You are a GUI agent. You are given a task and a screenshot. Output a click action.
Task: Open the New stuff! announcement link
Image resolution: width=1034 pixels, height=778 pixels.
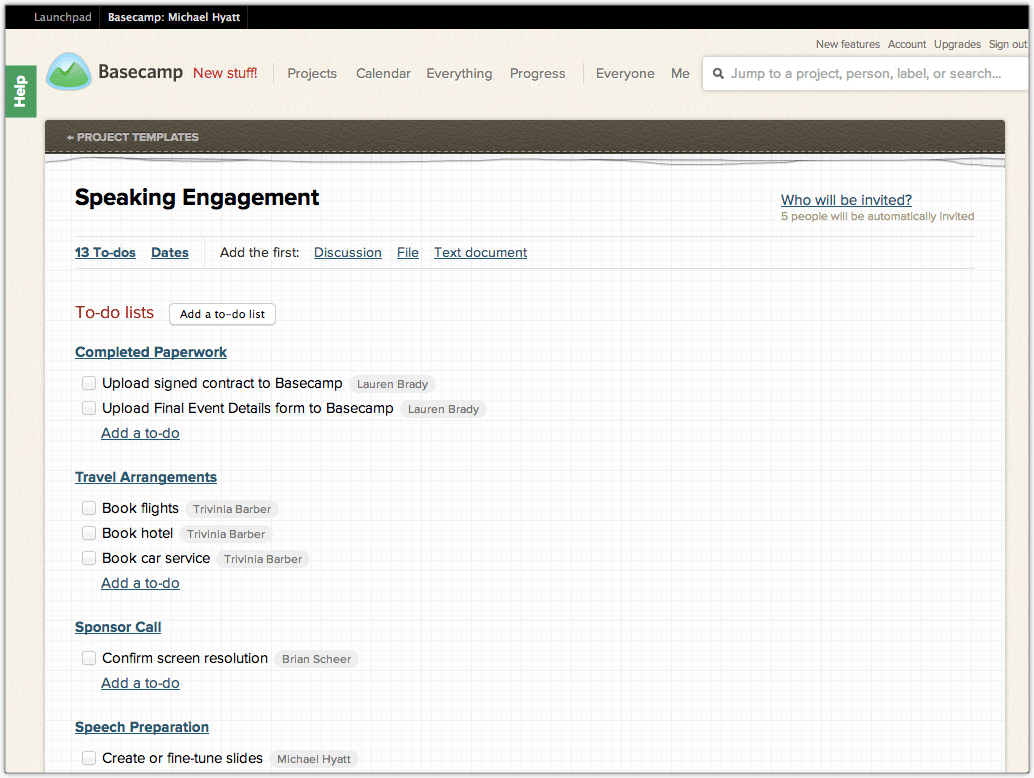click(225, 73)
